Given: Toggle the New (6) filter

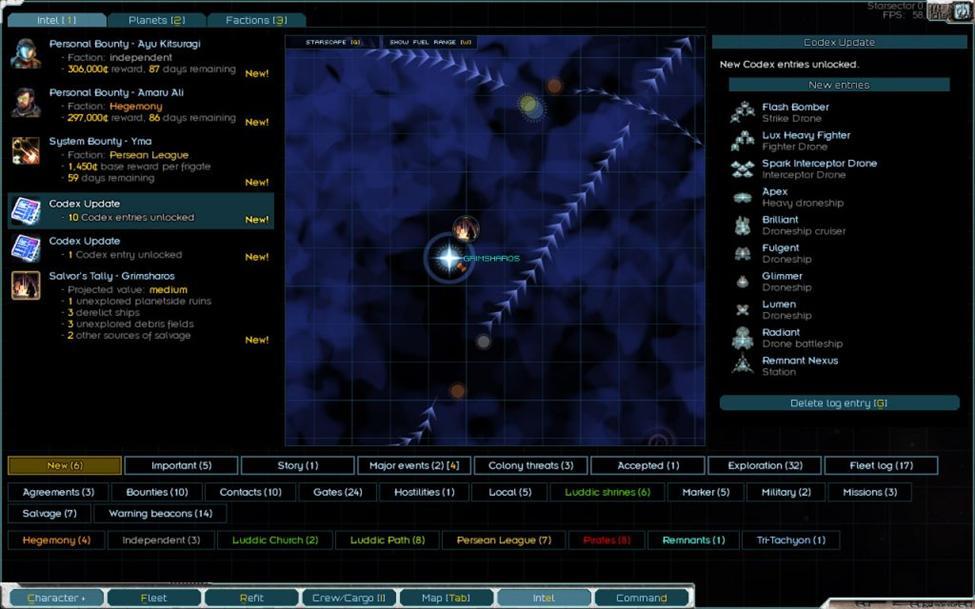Looking at the screenshot, I should tap(65, 466).
